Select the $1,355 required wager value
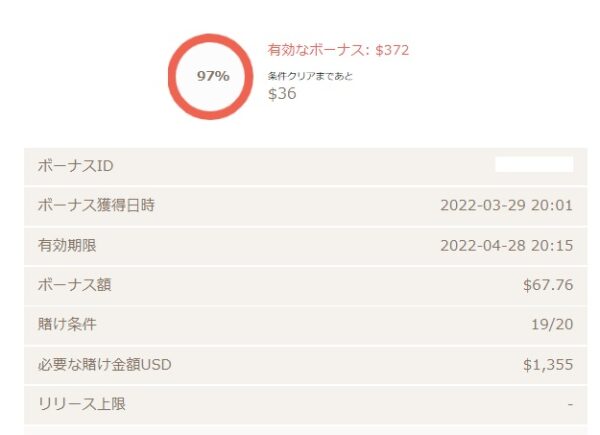Screen dimensions: 600x435 (548, 365)
